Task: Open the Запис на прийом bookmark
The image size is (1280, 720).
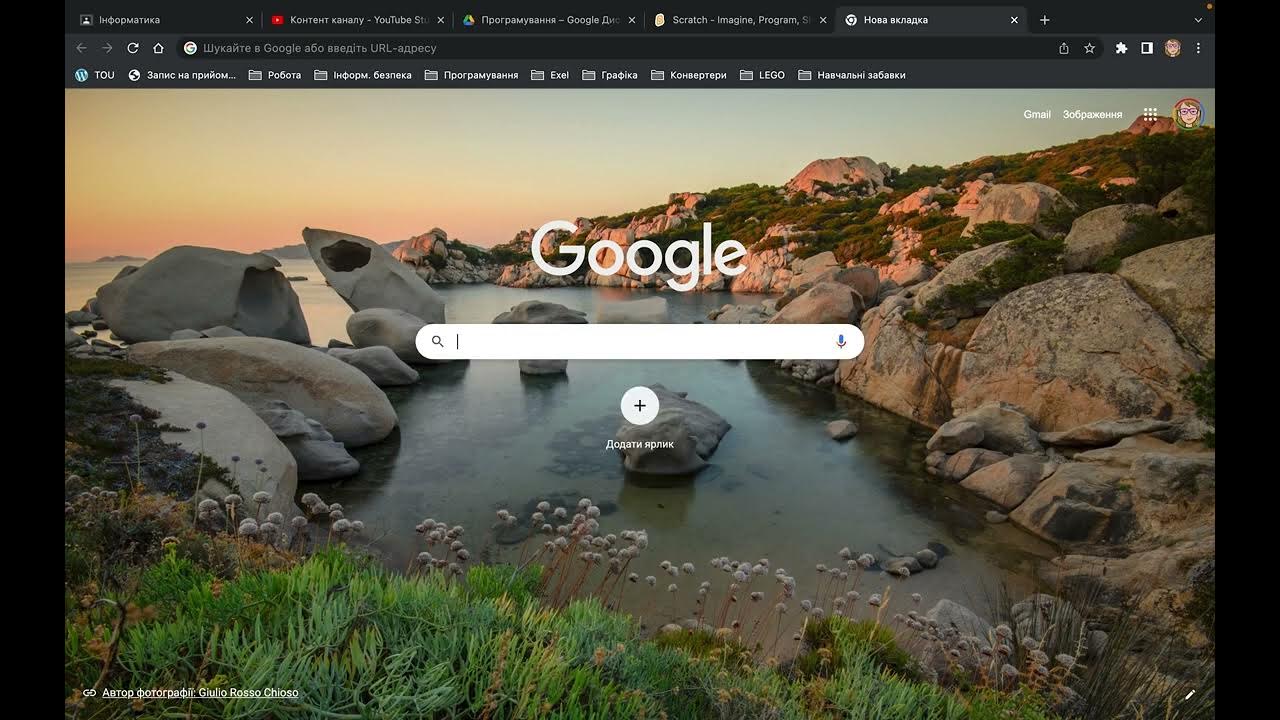Action: tap(182, 75)
